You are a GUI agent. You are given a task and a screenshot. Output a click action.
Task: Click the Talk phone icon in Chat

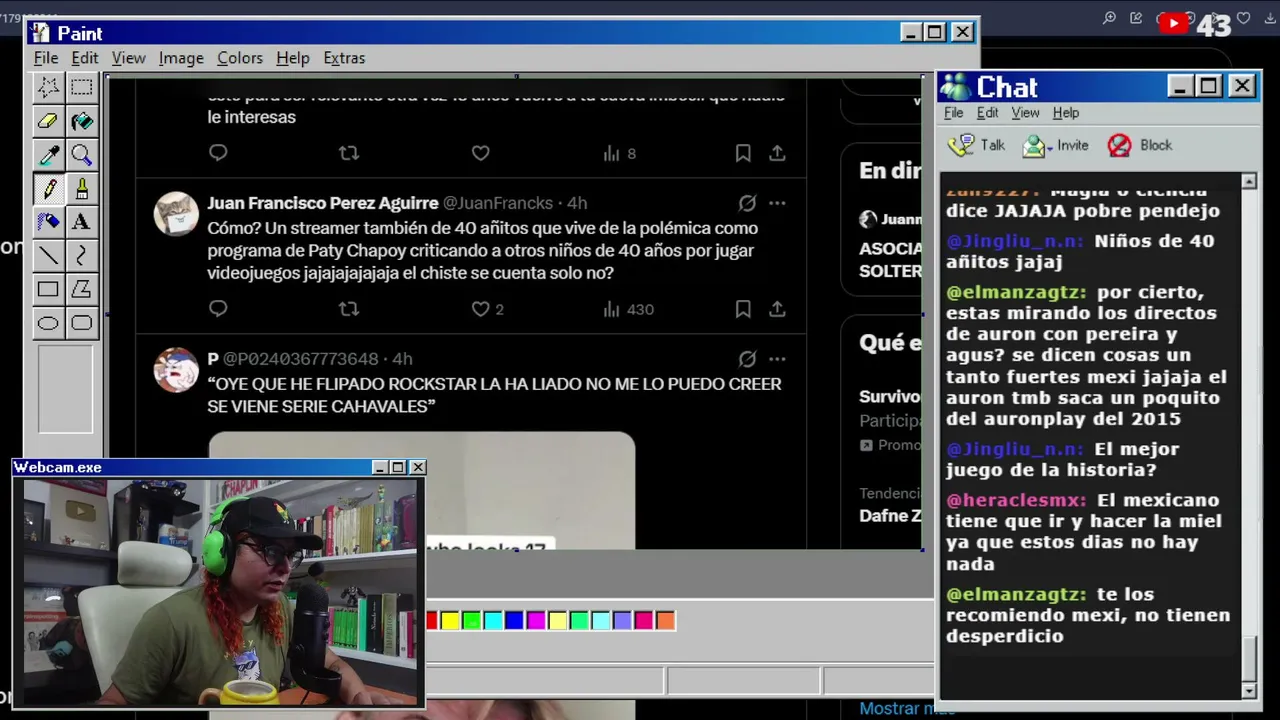click(962, 146)
